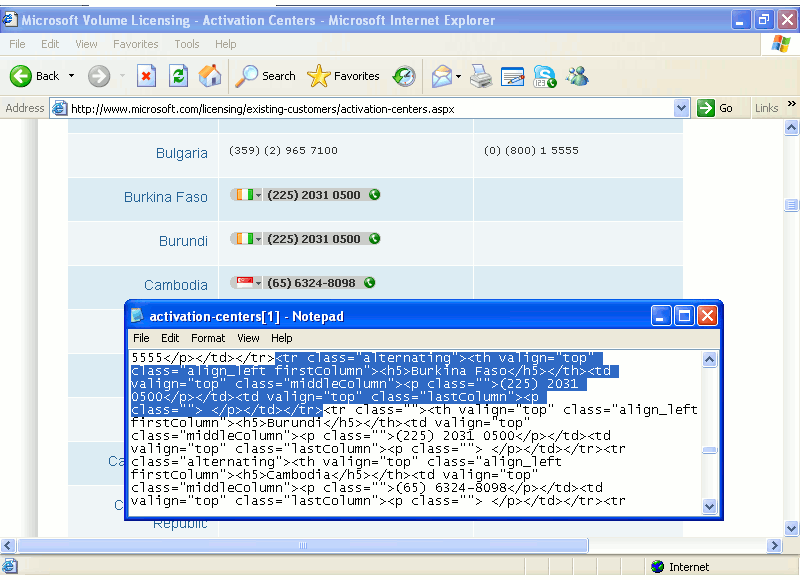Click the status bar page icon
The height and width of the screenshot is (580, 800).
click(x=9, y=566)
